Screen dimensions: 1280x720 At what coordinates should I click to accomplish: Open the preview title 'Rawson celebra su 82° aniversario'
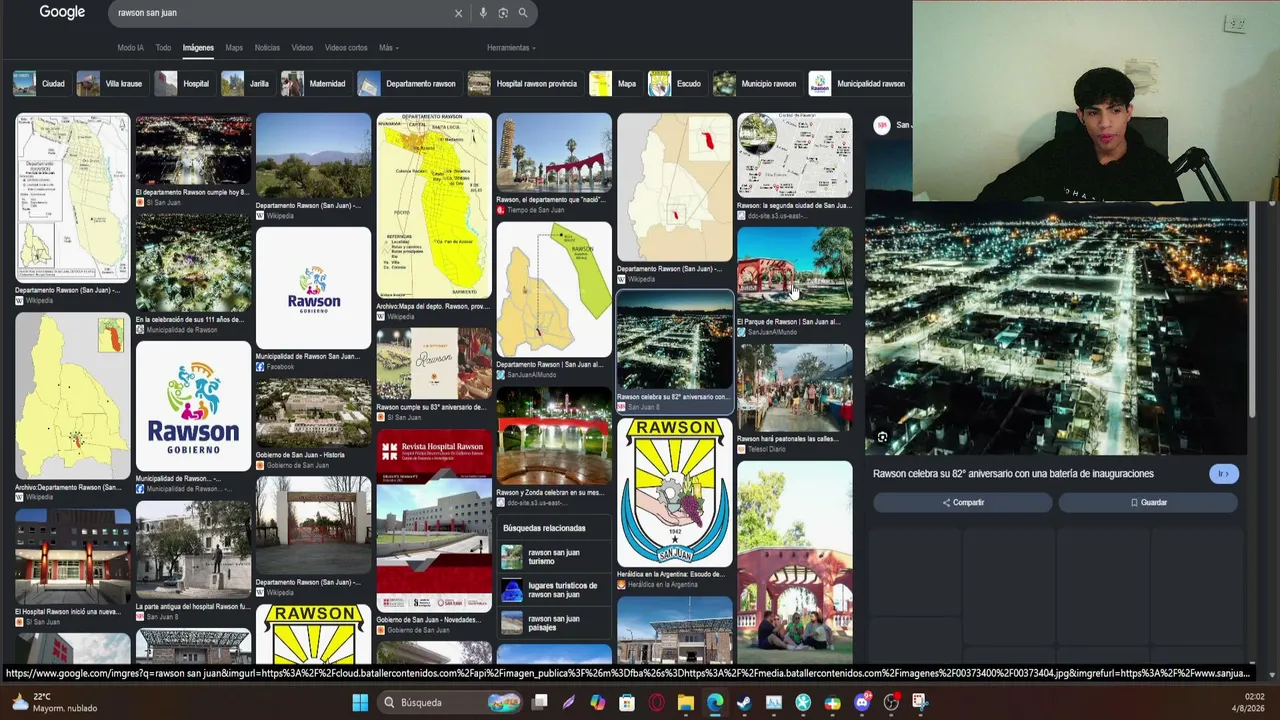pos(1013,474)
